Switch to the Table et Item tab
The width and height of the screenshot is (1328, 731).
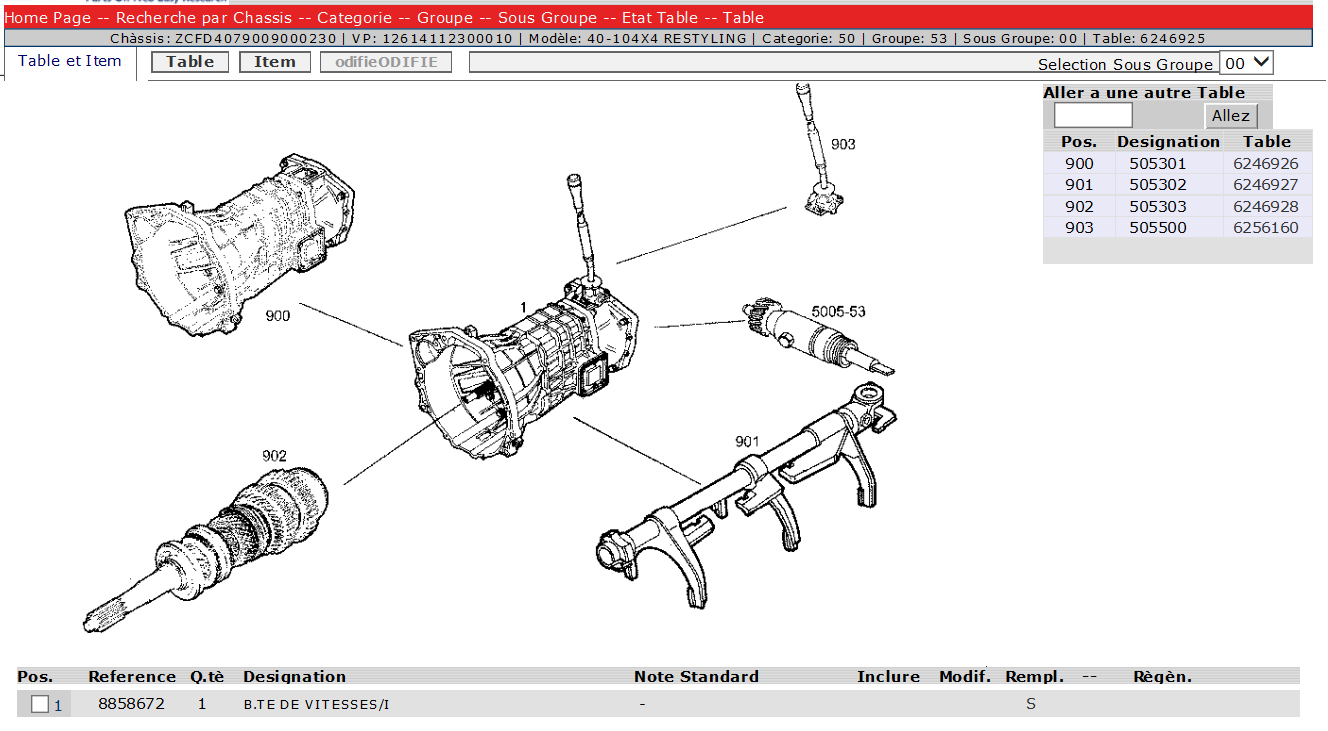[x=70, y=61]
